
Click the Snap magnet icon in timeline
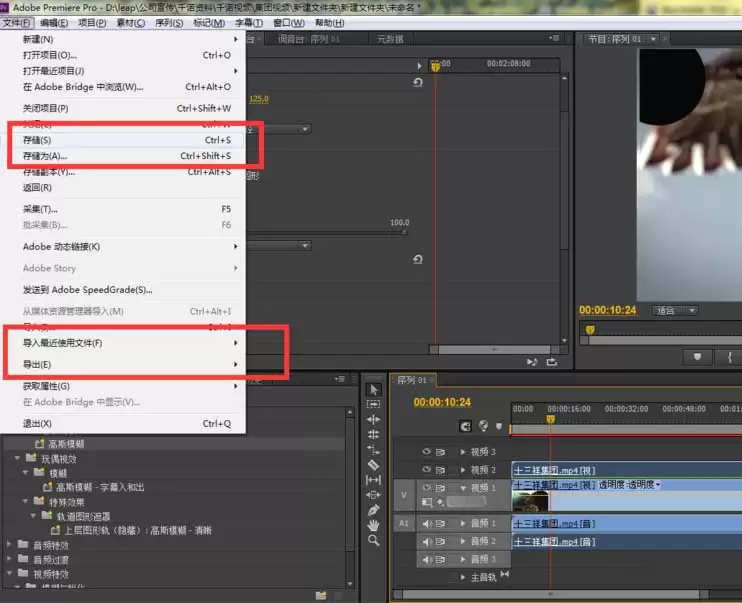pyautogui.click(x=465, y=425)
